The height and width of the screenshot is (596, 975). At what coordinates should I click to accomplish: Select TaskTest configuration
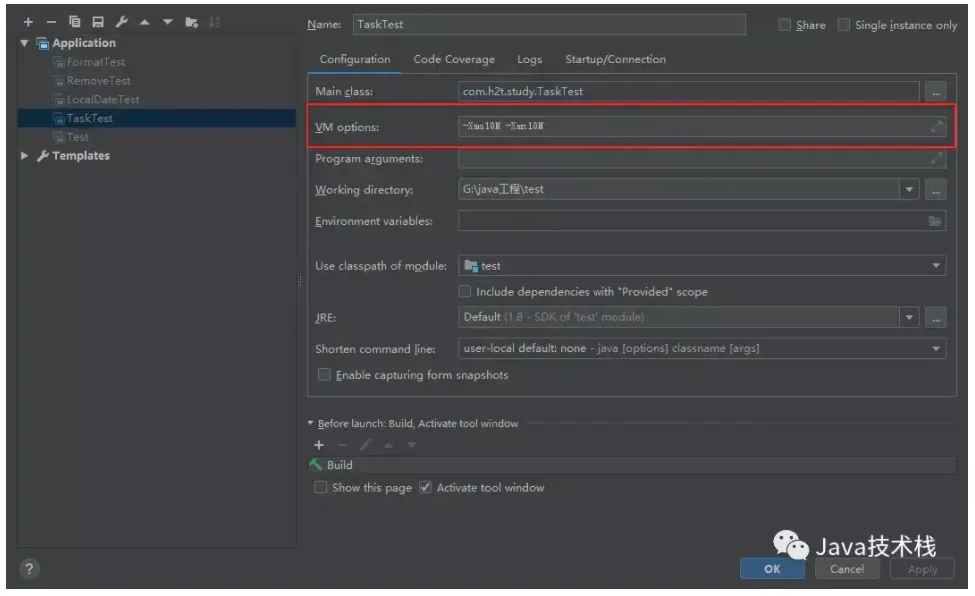coord(157,118)
